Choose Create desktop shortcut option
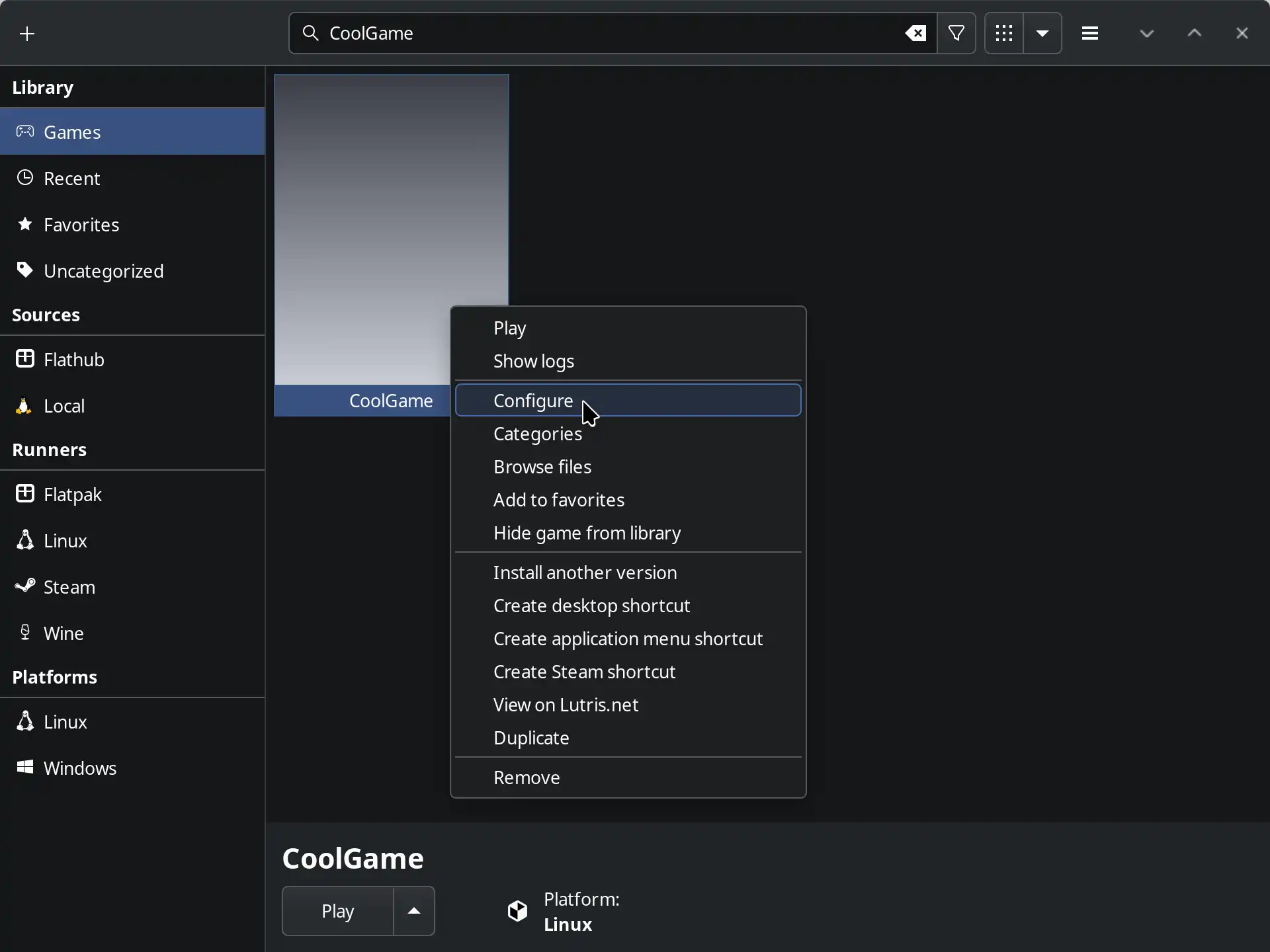This screenshot has width=1270, height=952. [x=591, y=606]
